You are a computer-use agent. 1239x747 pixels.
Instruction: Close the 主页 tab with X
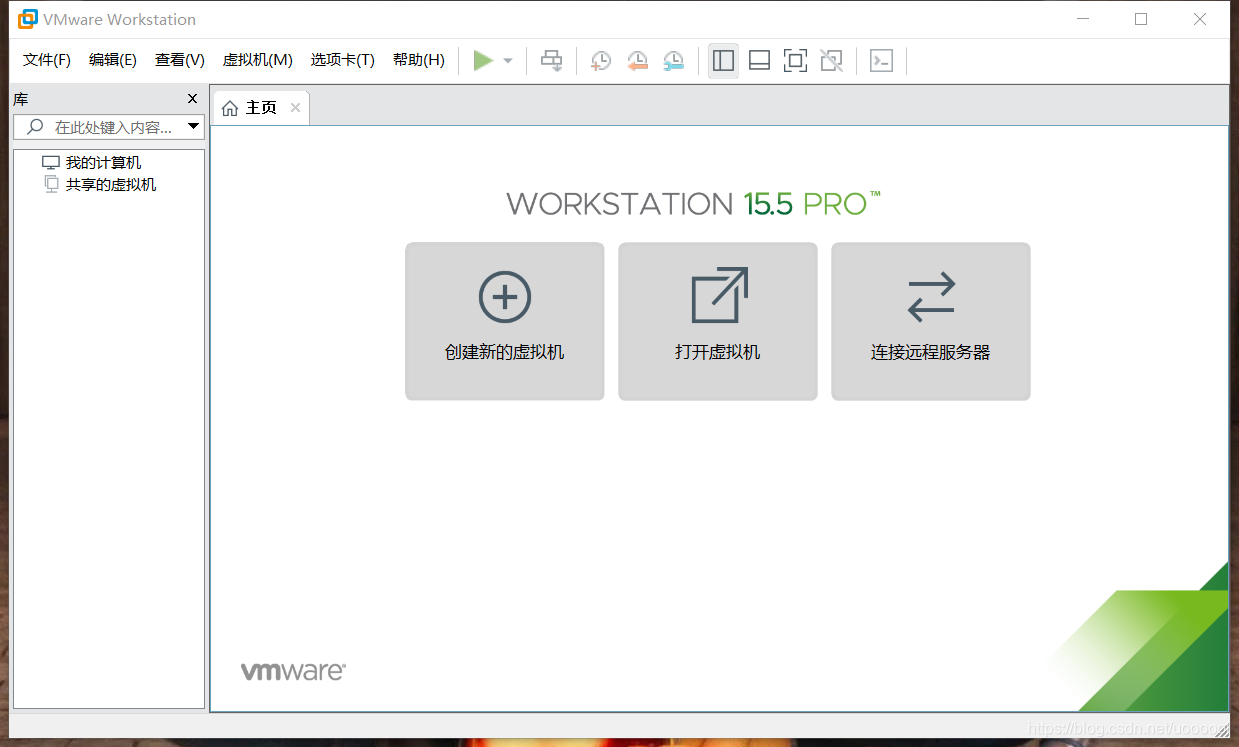point(295,107)
